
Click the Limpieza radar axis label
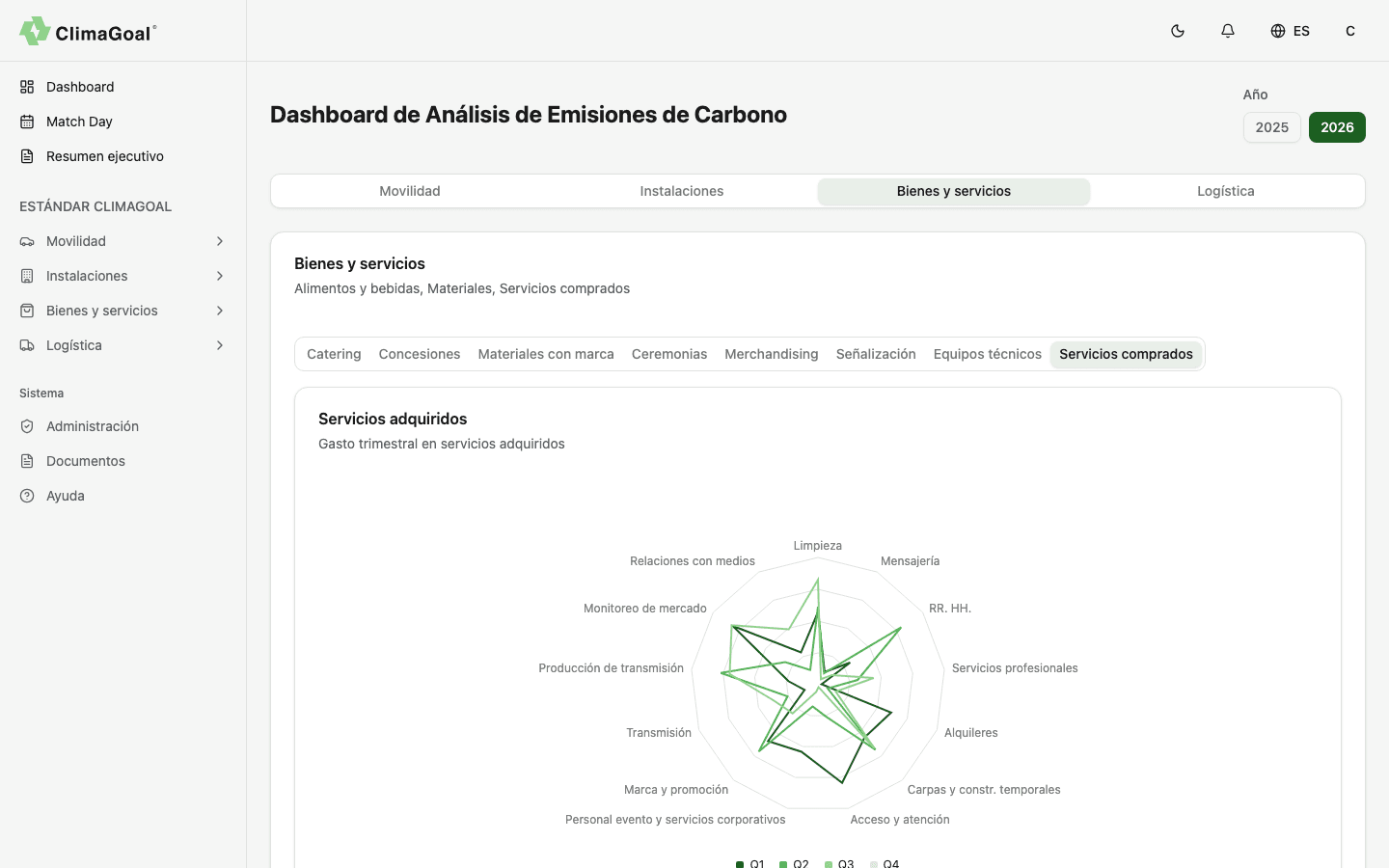point(818,546)
